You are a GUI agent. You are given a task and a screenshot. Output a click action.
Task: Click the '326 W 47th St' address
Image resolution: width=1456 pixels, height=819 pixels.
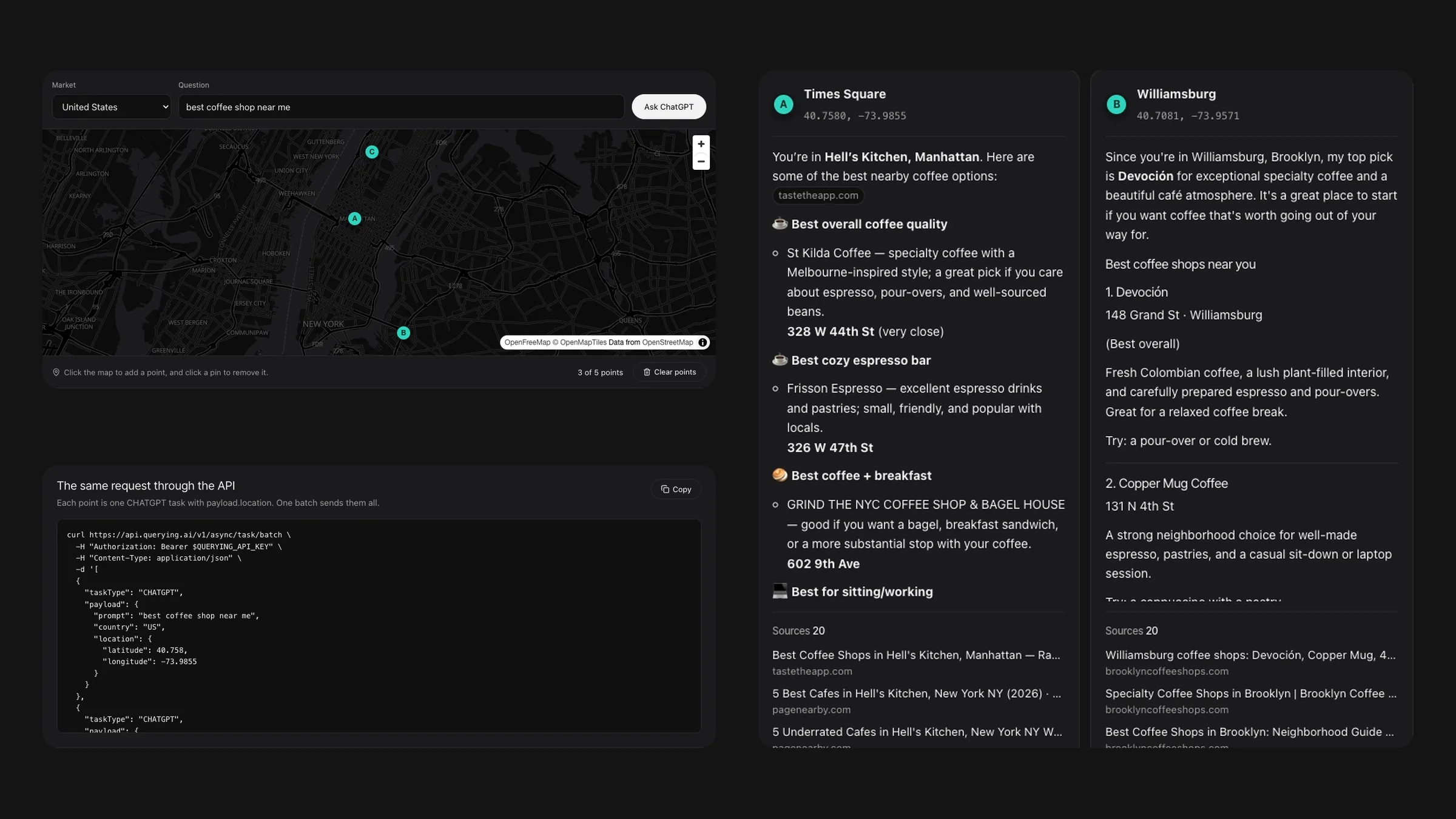click(830, 448)
